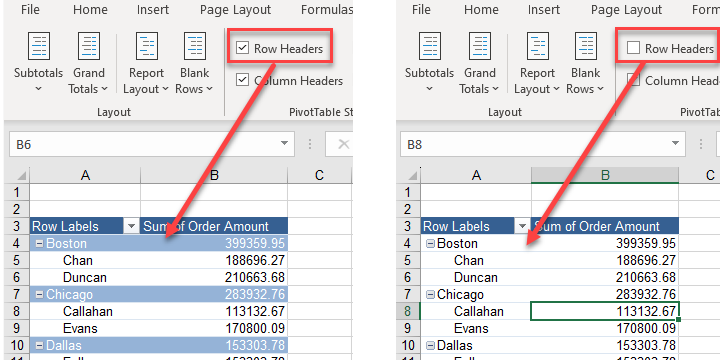720x360 pixels.
Task: Open Grand Totals menu in left window
Action: [x=88, y=62]
